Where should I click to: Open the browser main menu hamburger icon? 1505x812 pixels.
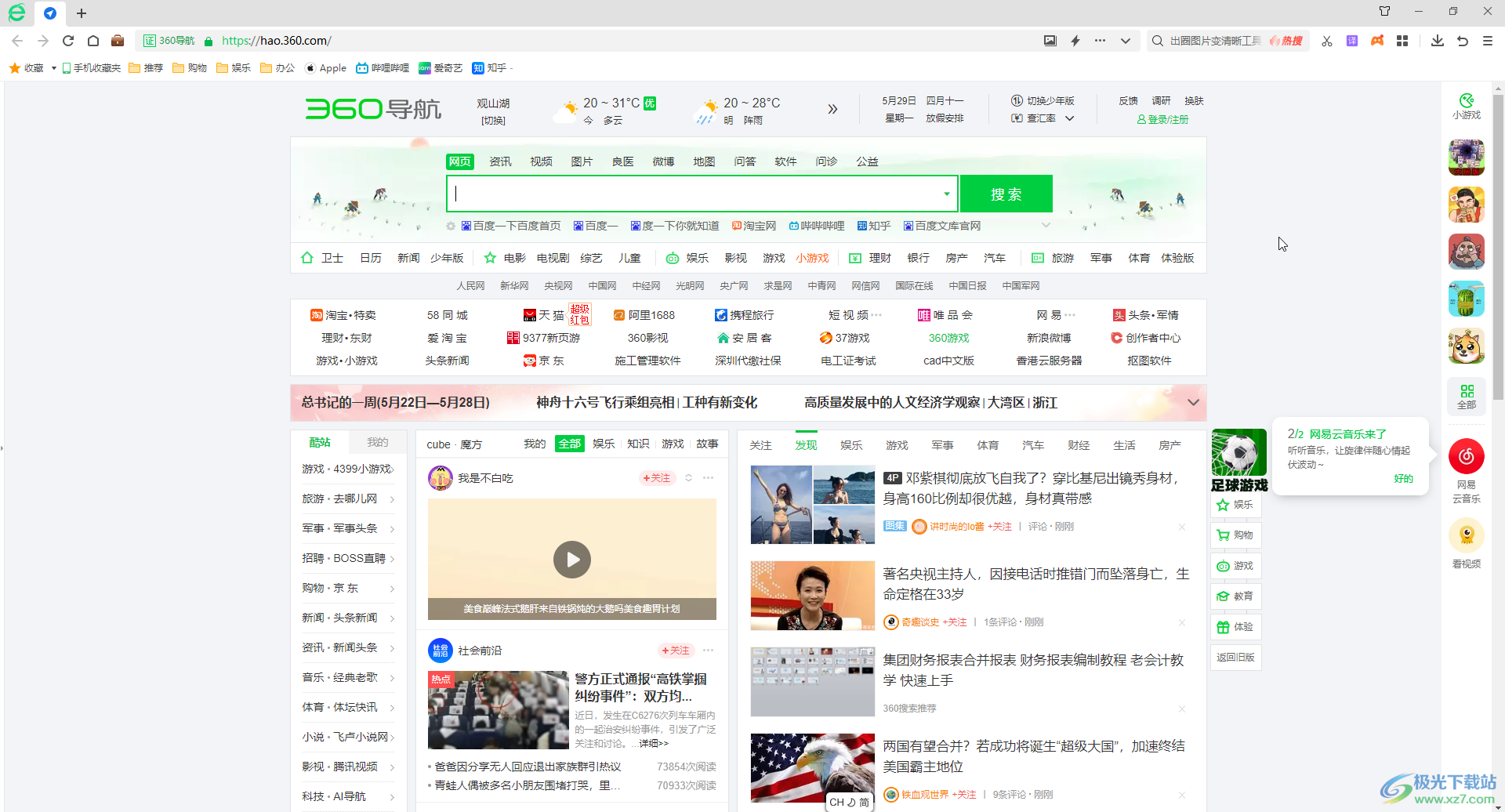tap(1487, 41)
